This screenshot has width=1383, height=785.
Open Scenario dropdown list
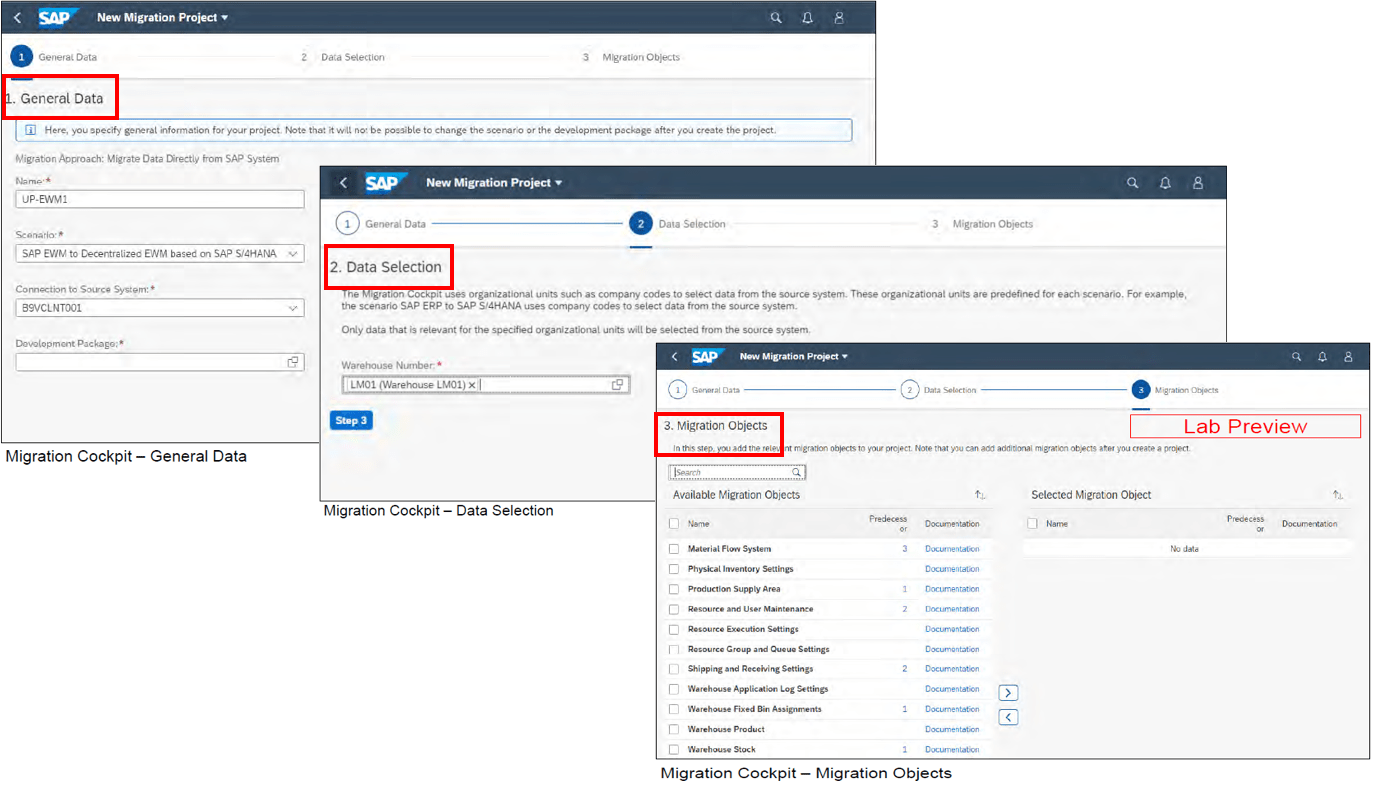point(293,254)
